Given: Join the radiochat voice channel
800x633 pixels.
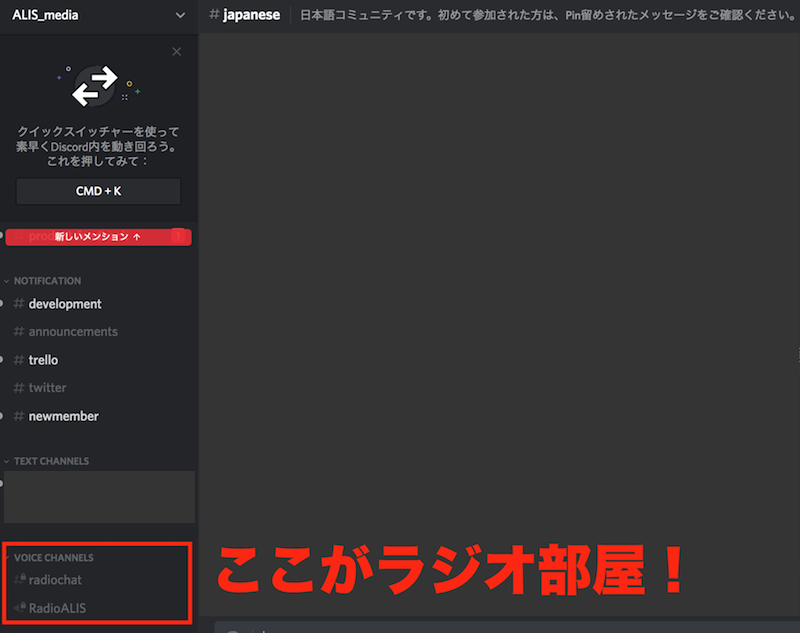Looking at the screenshot, I should click(x=60, y=579).
